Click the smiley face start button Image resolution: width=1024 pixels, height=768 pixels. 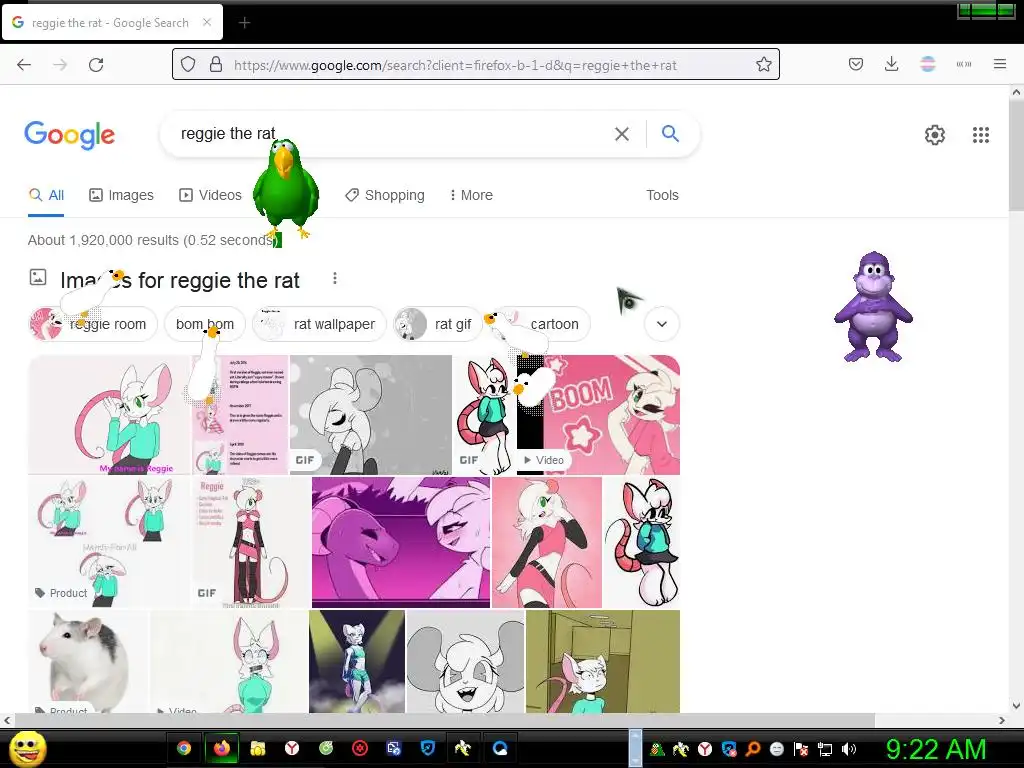[x=27, y=748]
